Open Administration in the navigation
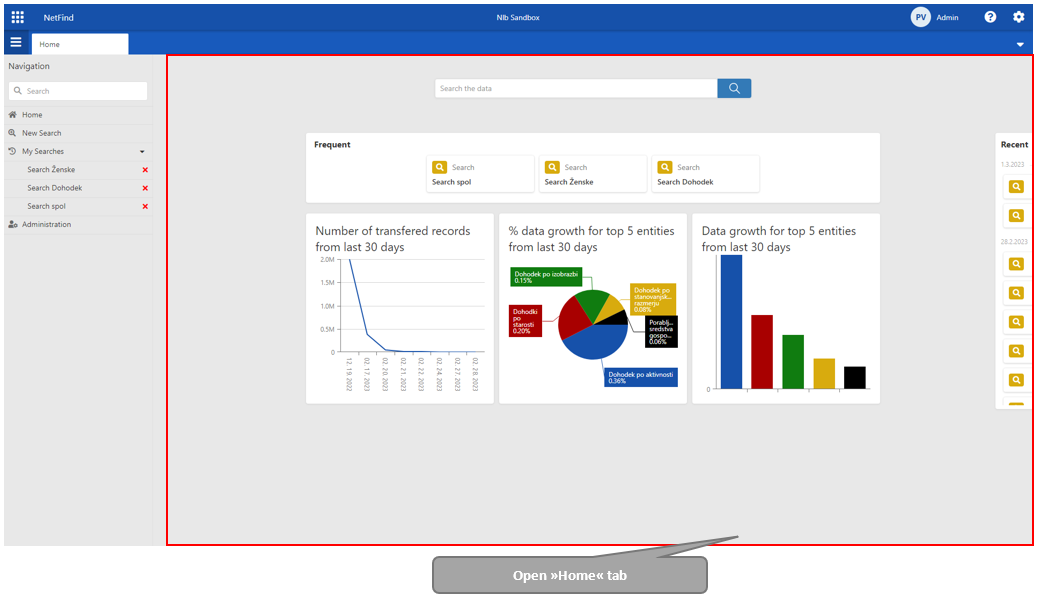This screenshot has width=1040, height=597. (46, 224)
